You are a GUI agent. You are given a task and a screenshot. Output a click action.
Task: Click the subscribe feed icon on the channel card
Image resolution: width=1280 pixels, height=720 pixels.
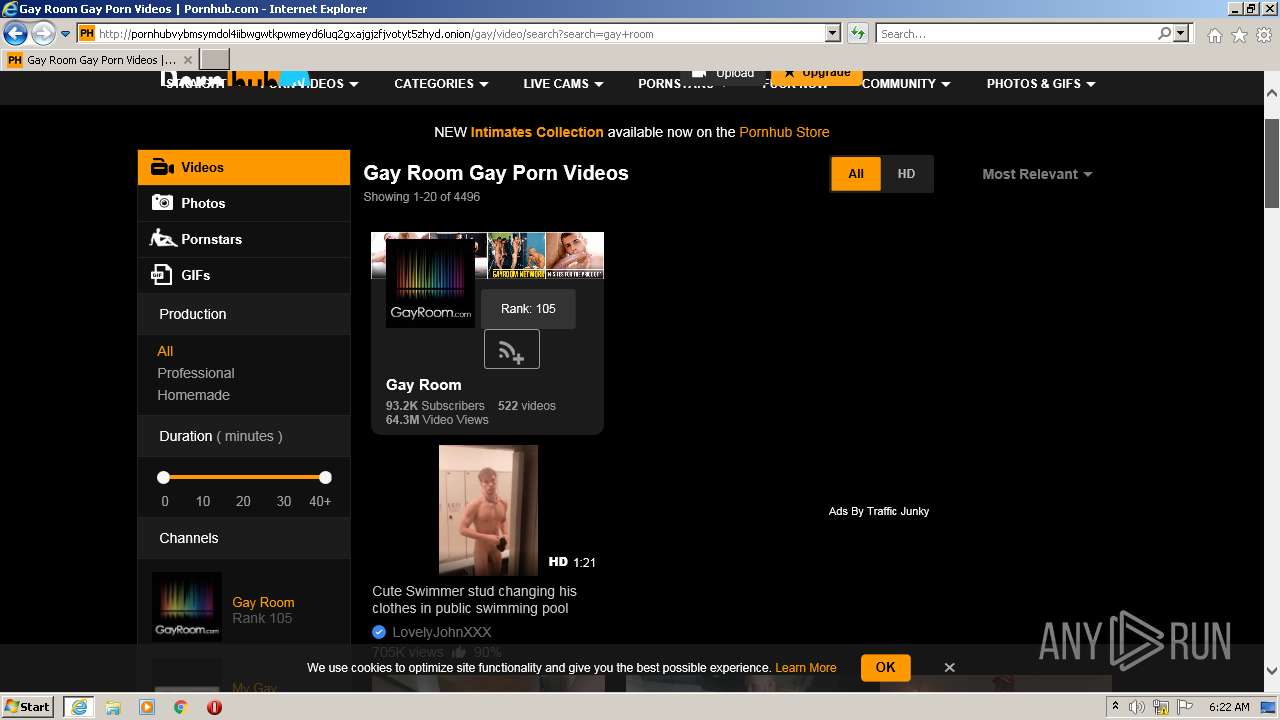click(x=511, y=349)
